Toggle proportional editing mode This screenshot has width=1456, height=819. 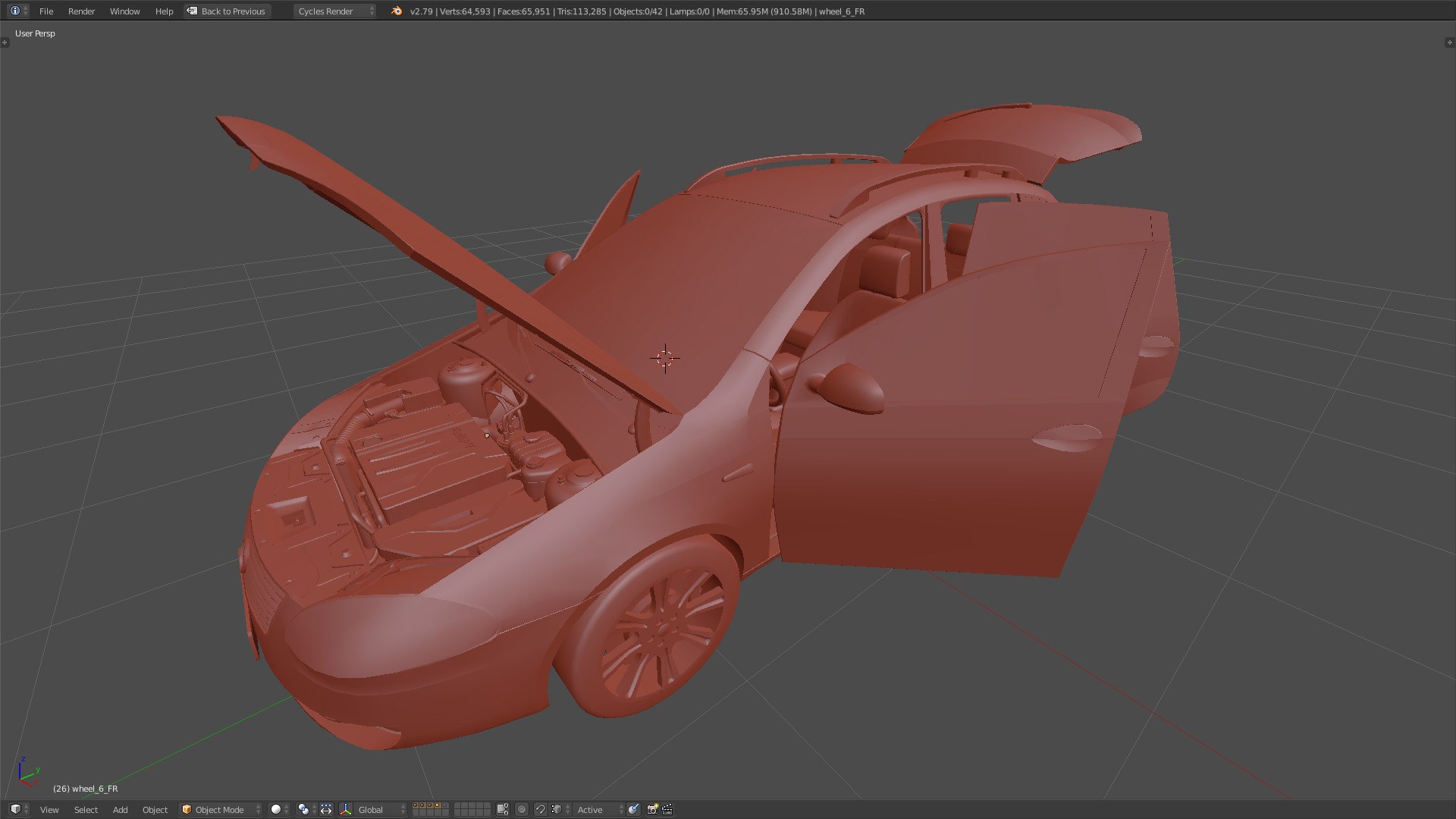522,809
